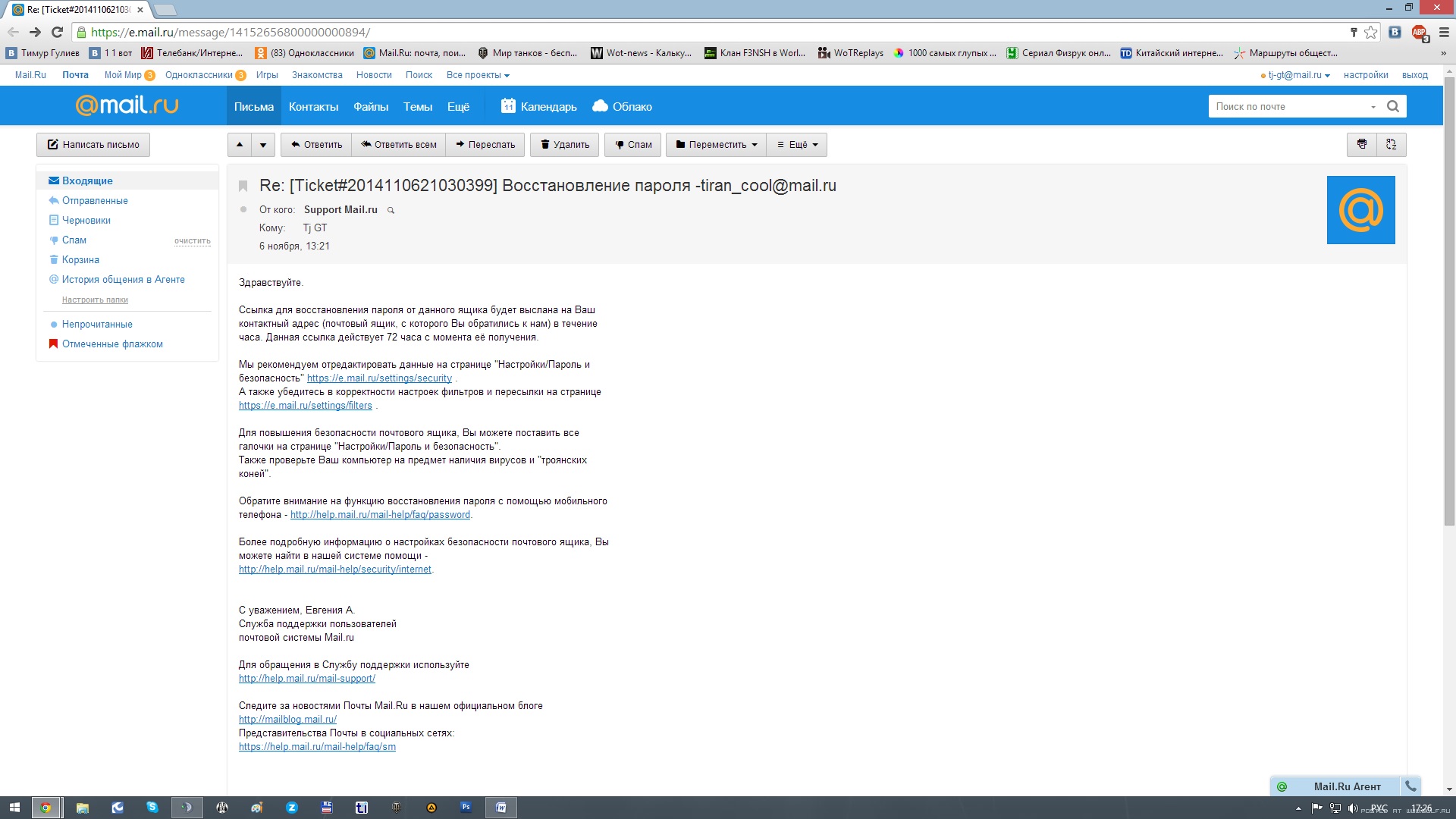This screenshot has height=819, width=1456.
Task: Click настройки in top bar
Action: click(1366, 75)
